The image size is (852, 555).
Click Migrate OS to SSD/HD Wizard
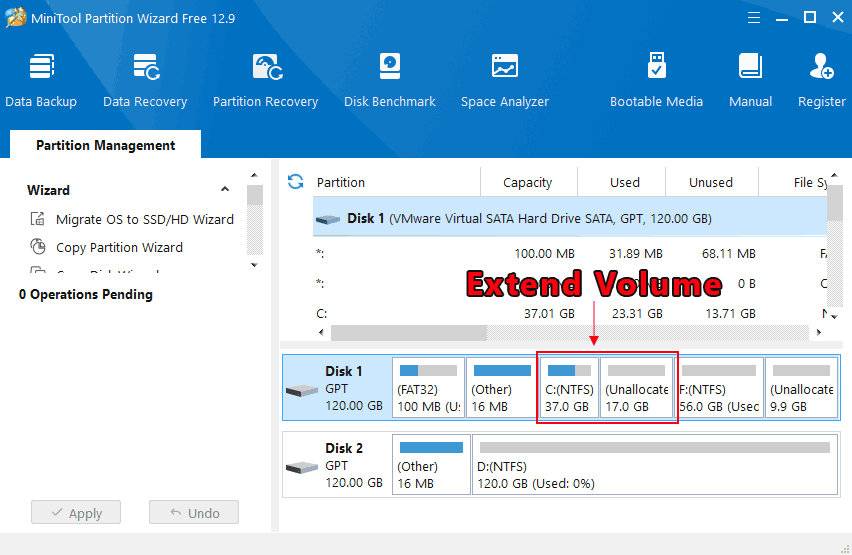[144, 219]
